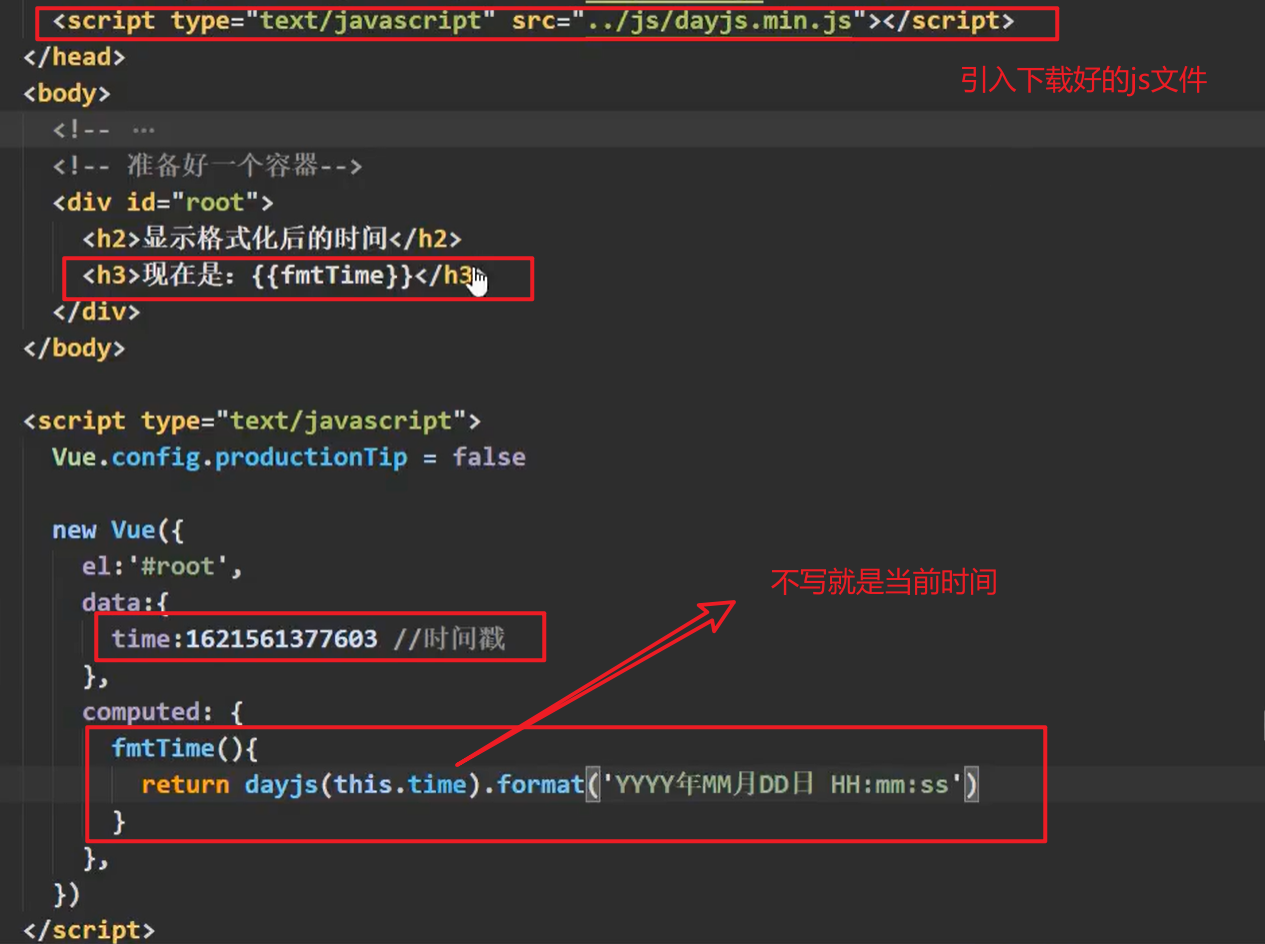Click the "data:{" property line

click(x=126, y=603)
